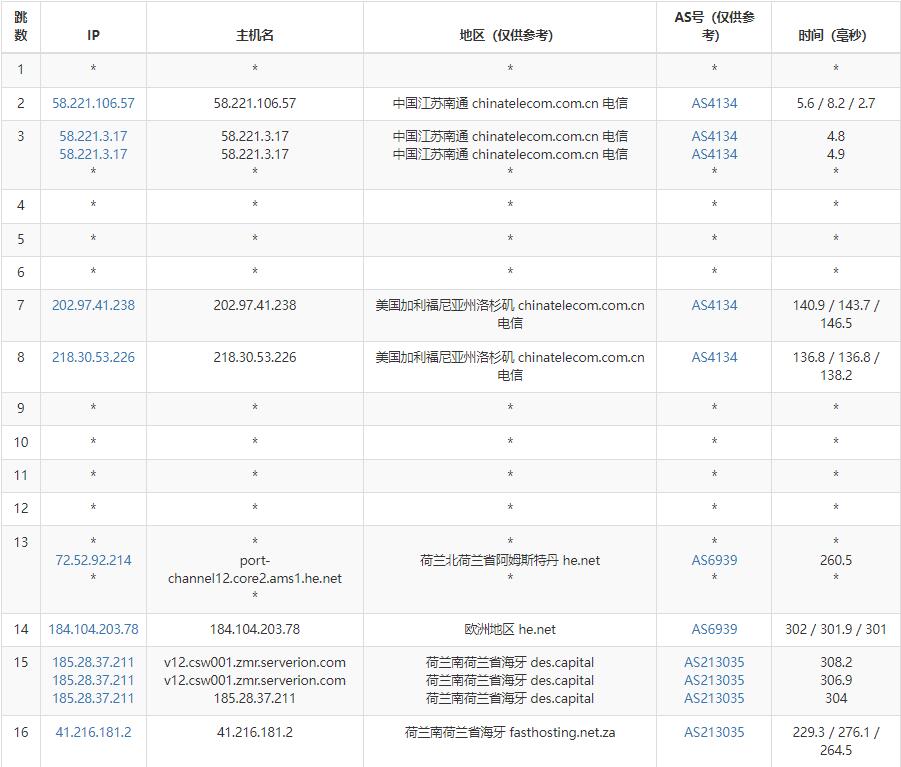This screenshot has height=767, width=901.
Task: Select region text 荷兰南荷兰省海牙 fasthosting.net.za
Action: pos(510,733)
